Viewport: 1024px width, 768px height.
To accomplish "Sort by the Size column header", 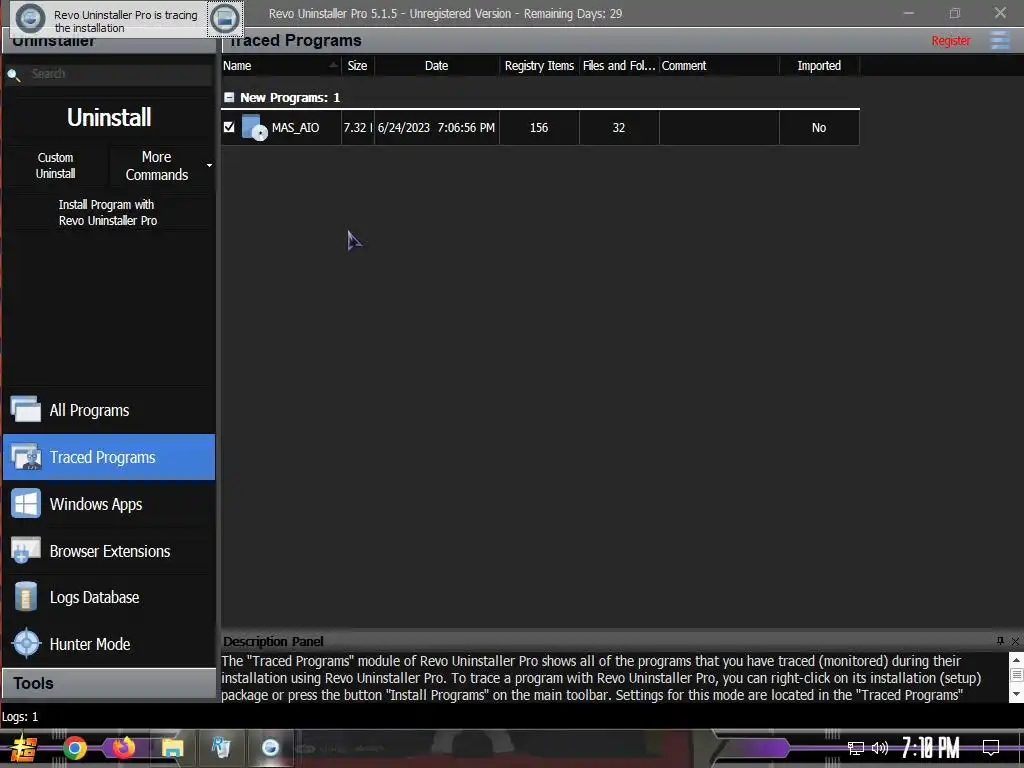I will tap(357, 65).
